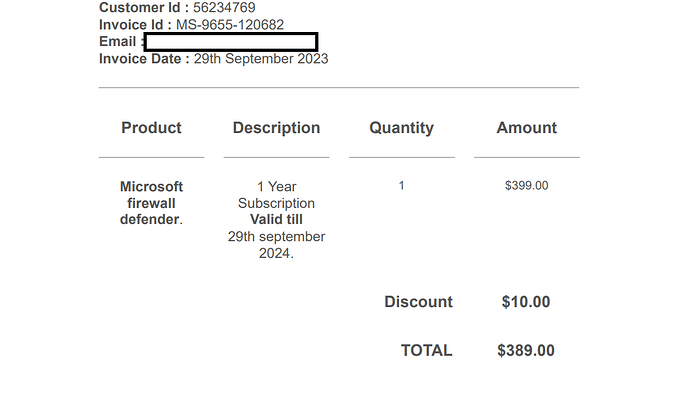Click the Discount label
Image resolution: width=690 pixels, height=407 pixels.
[418, 302]
